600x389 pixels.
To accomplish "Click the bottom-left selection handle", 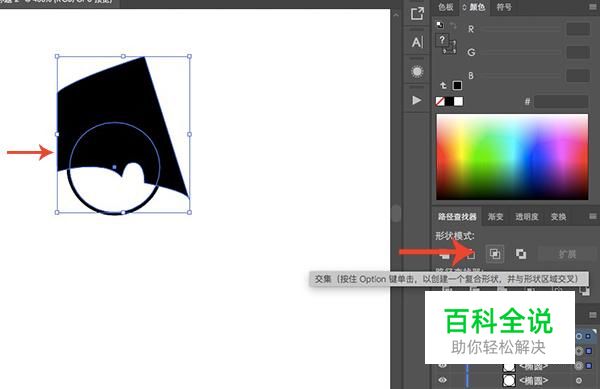I will (57, 212).
